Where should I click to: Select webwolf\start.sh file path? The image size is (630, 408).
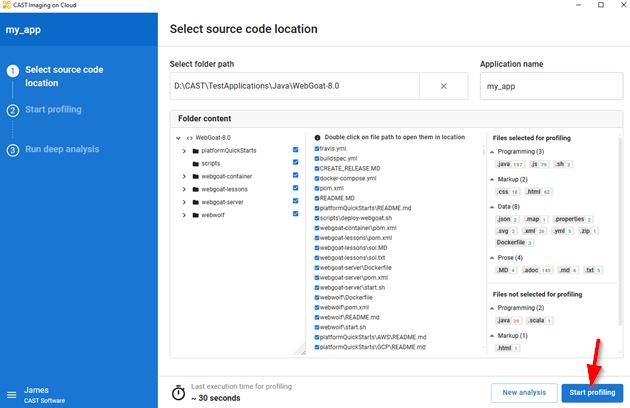(x=343, y=327)
